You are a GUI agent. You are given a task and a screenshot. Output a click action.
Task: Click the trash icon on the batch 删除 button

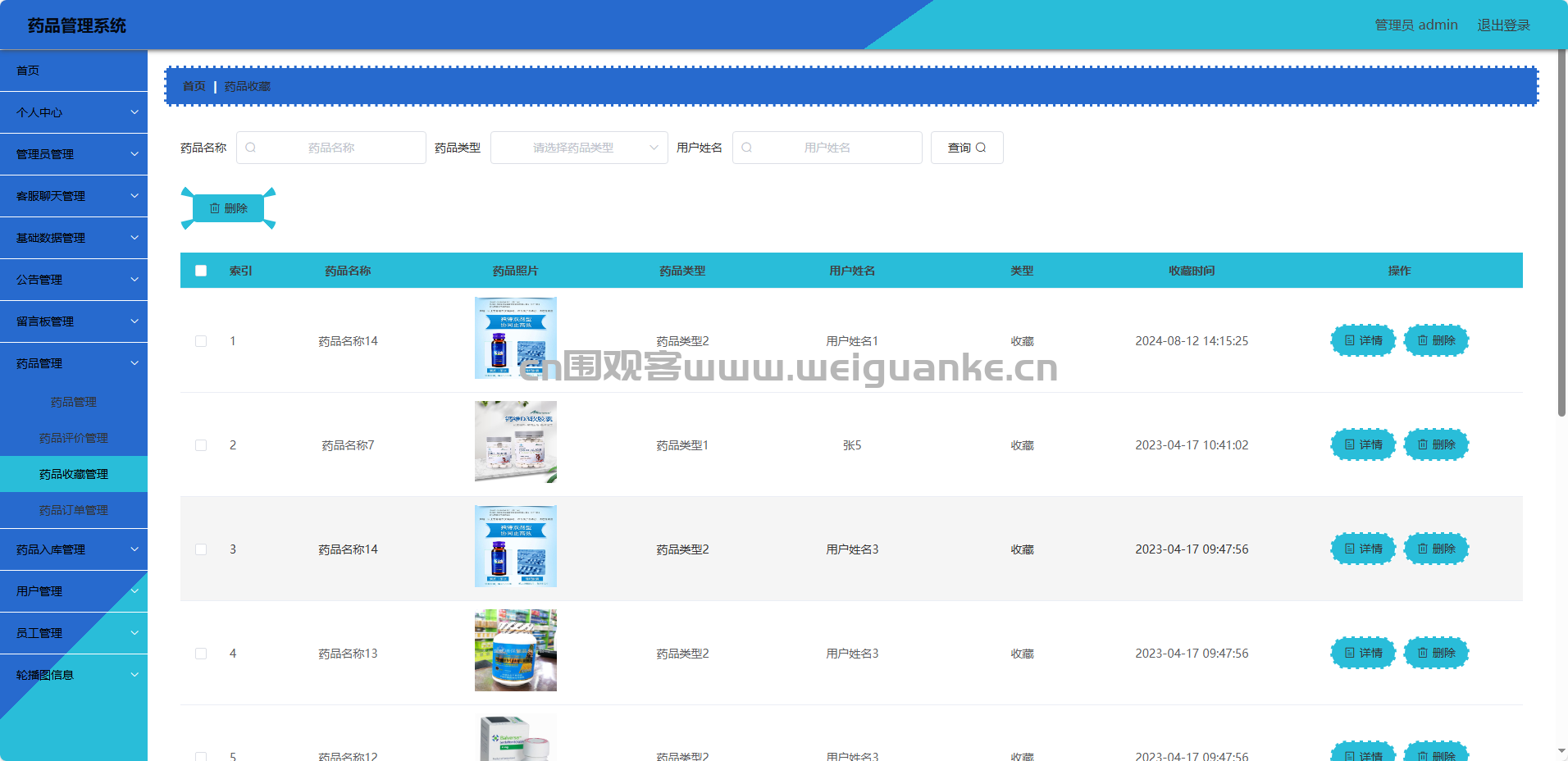pos(215,208)
